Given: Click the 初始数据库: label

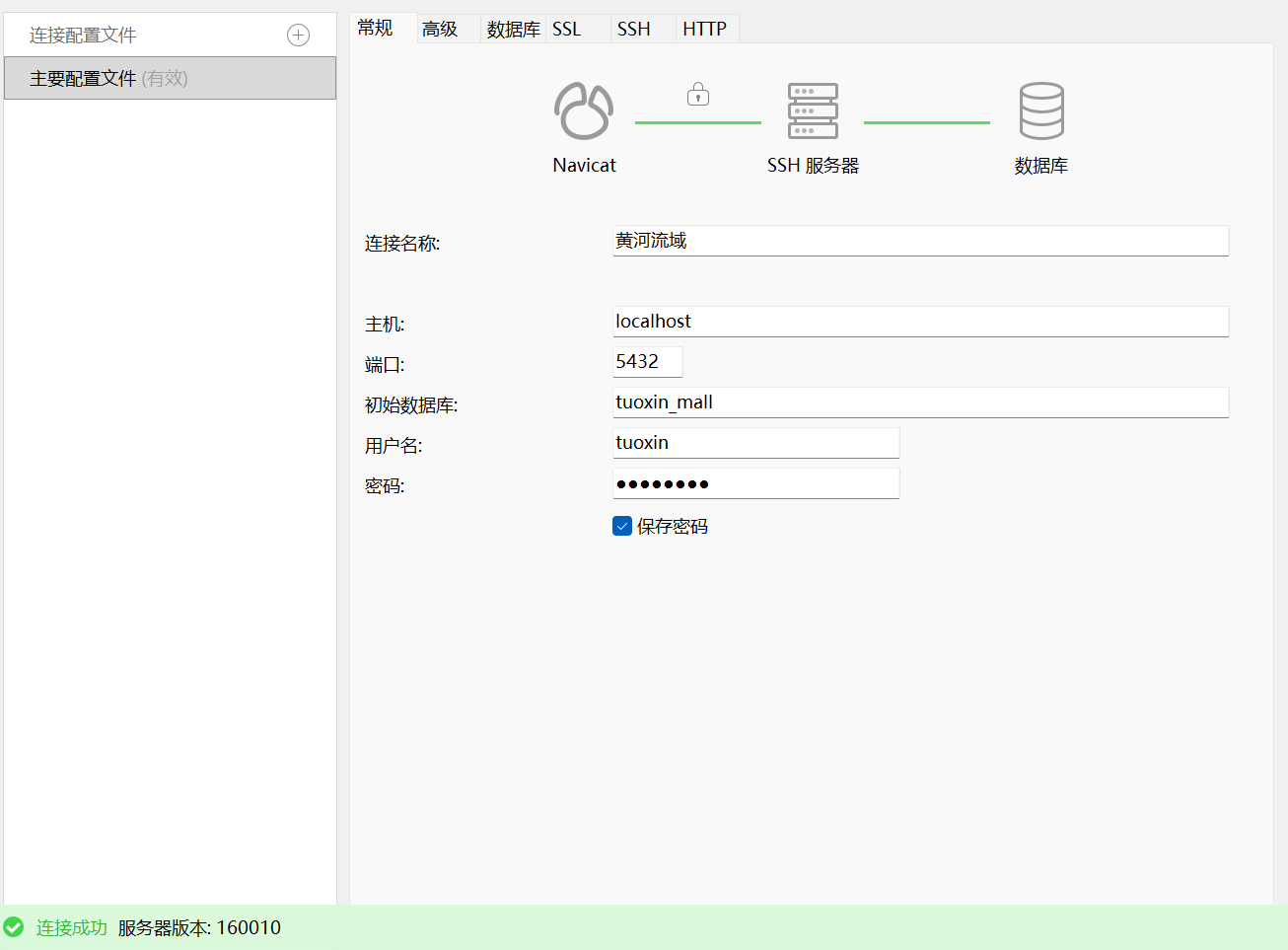Looking at the screenshot, I should 411,405.
